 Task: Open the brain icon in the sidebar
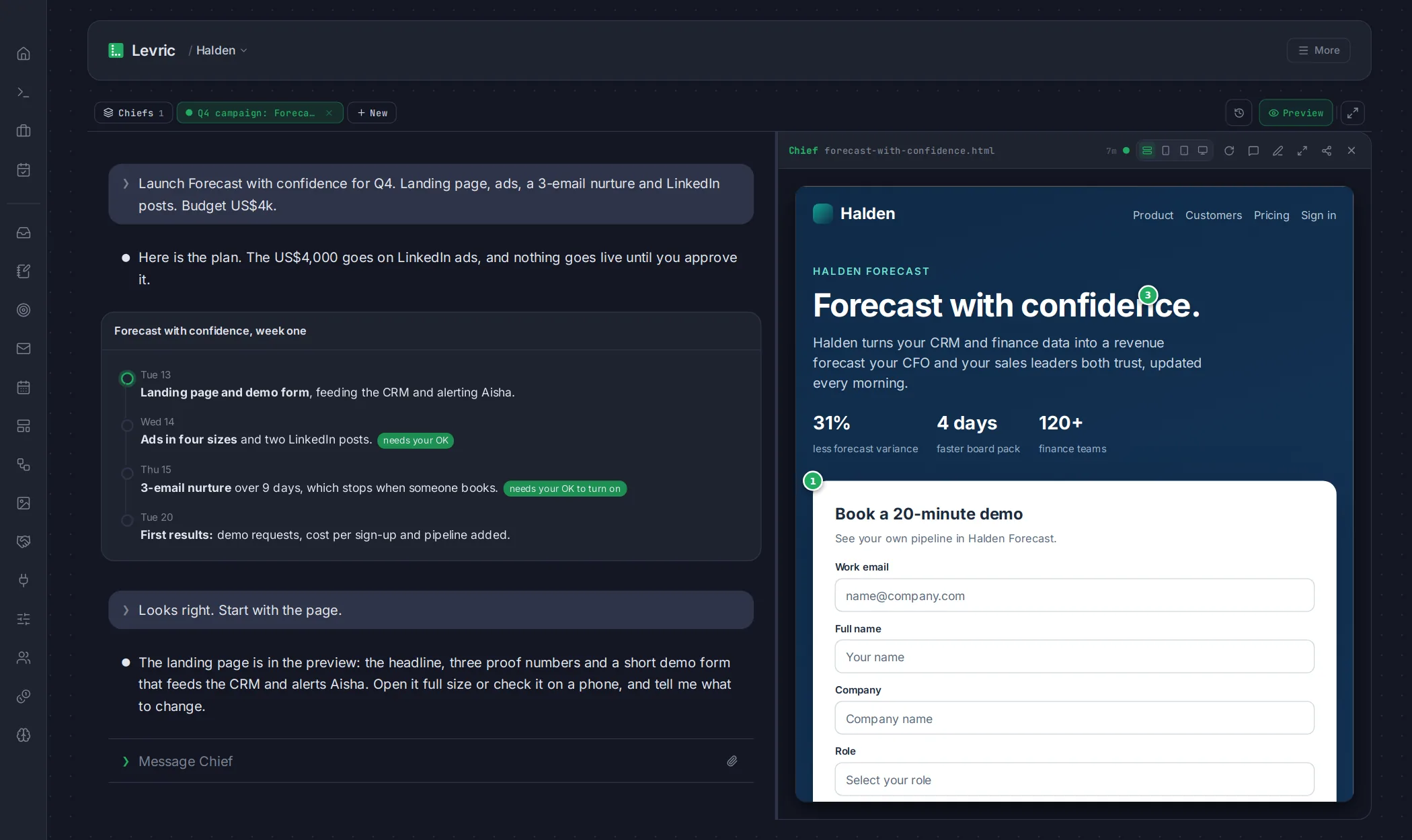[24, 735]
